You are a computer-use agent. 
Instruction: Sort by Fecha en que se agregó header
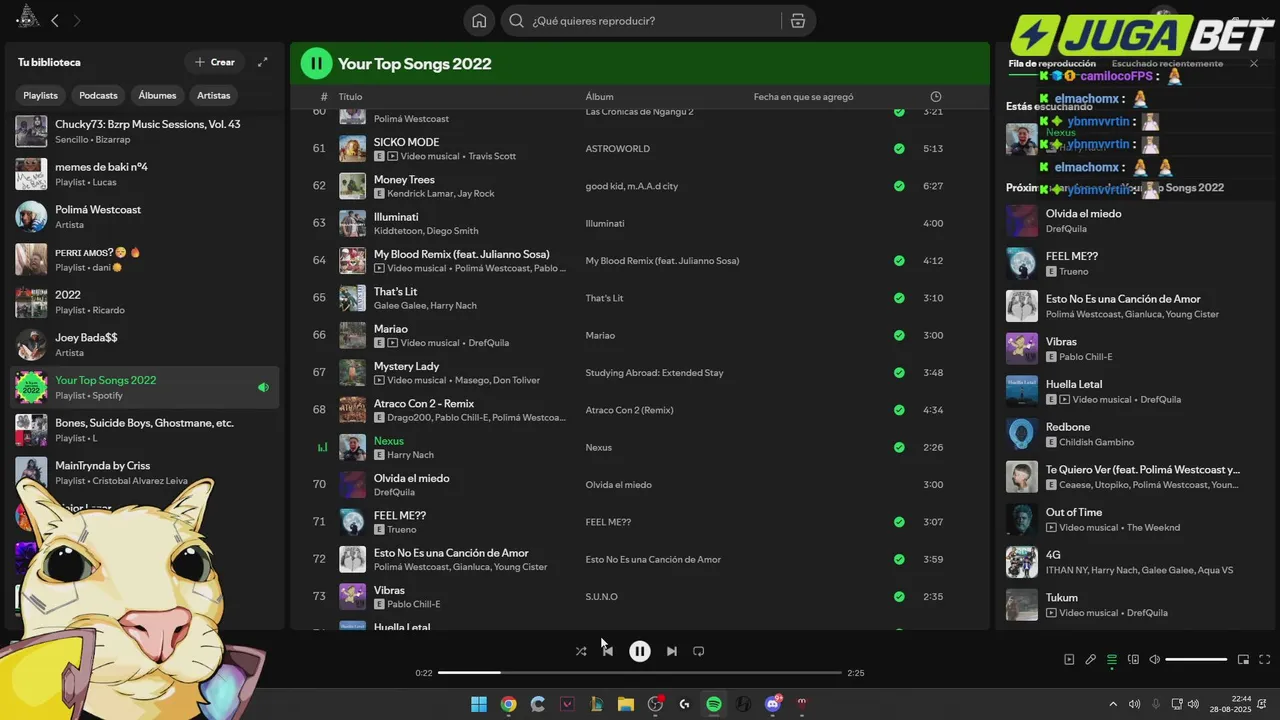803,97
